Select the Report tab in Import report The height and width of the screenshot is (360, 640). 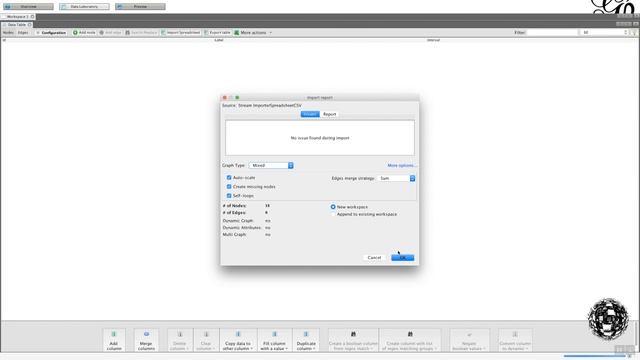[x=329, y=114]
